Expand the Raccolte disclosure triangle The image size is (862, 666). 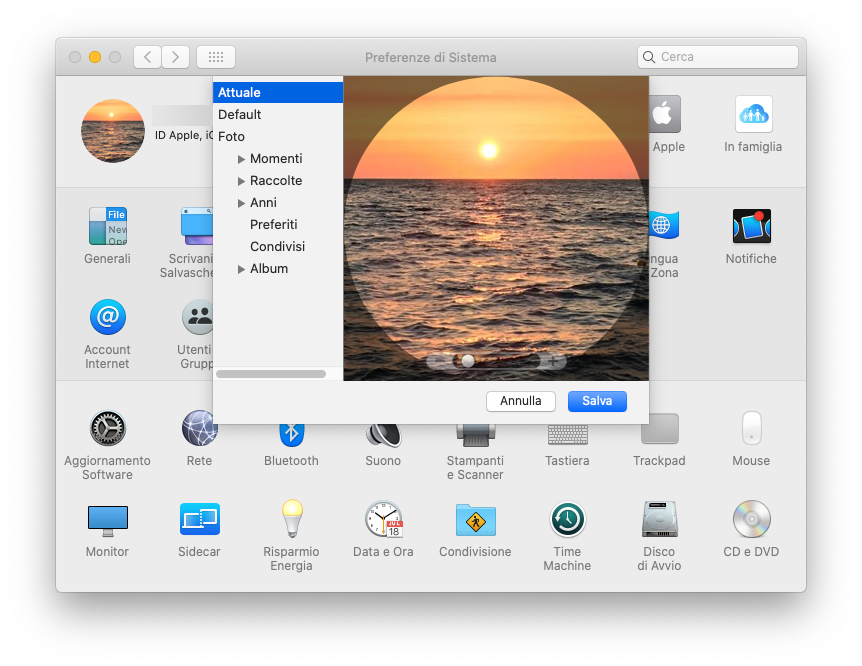click(x=241, y=181)
